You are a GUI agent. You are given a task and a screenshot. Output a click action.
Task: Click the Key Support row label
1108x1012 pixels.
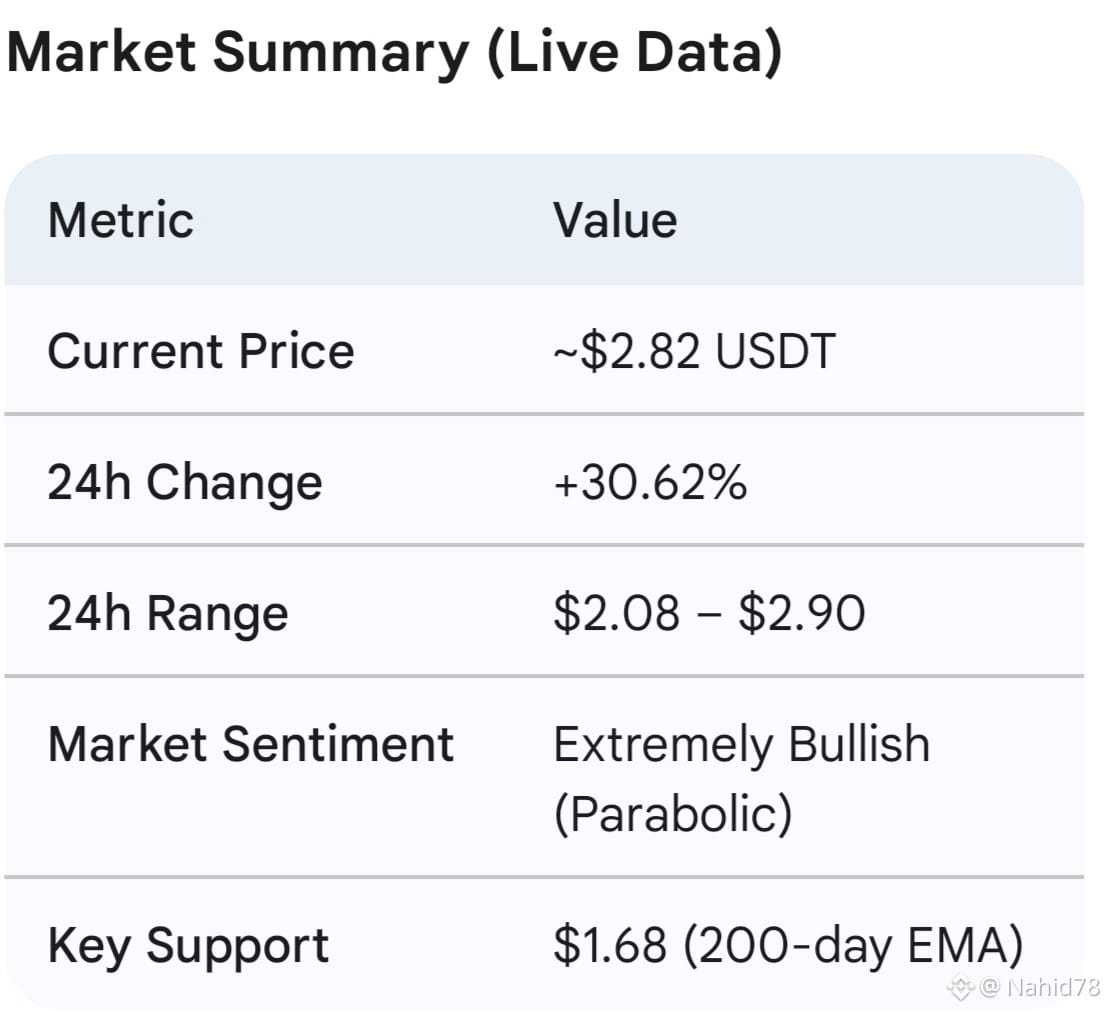(188, 946)
